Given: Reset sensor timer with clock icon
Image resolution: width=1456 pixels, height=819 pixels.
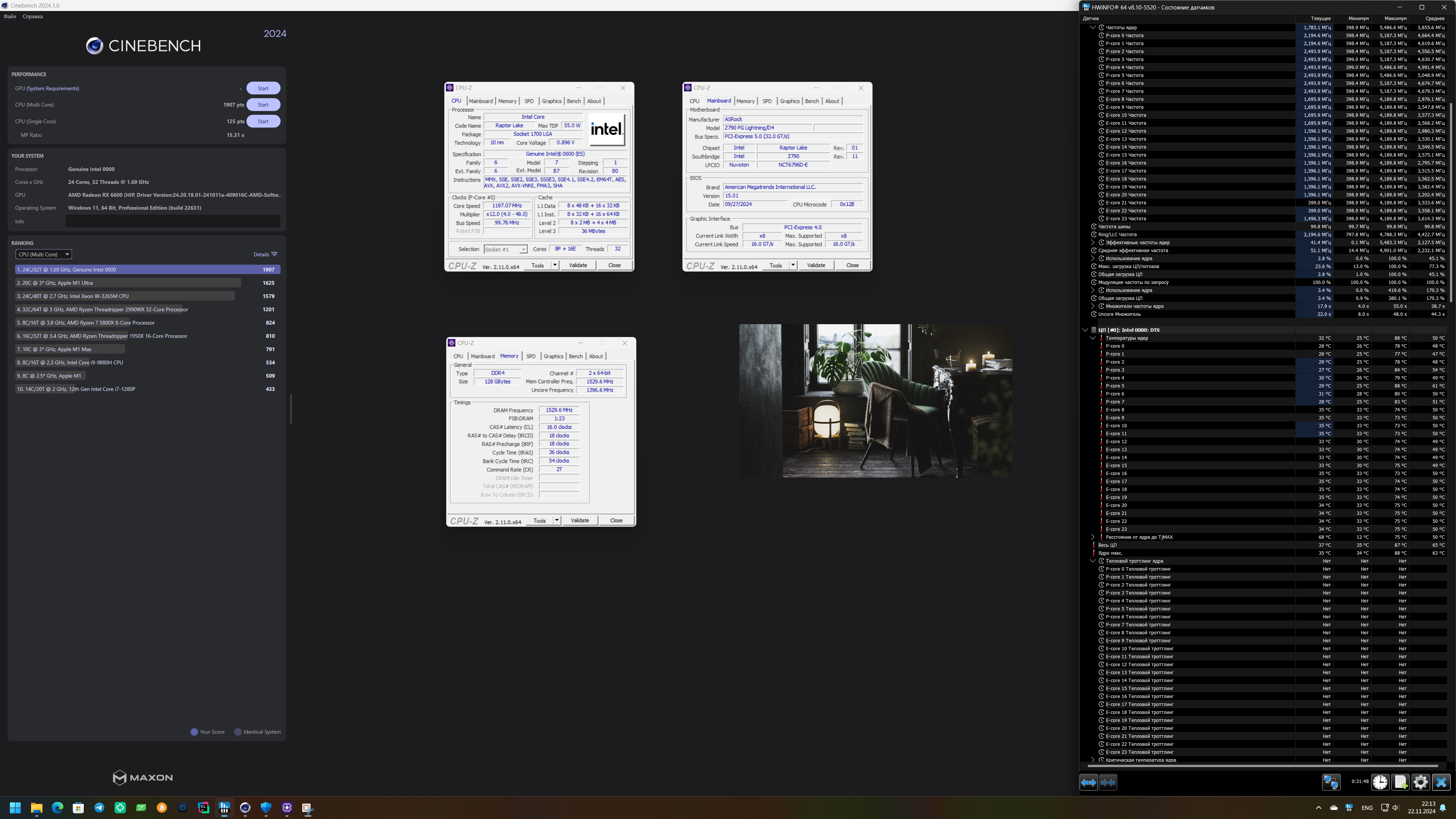Looking at the screenshot, I should [x=1380, y=782].
